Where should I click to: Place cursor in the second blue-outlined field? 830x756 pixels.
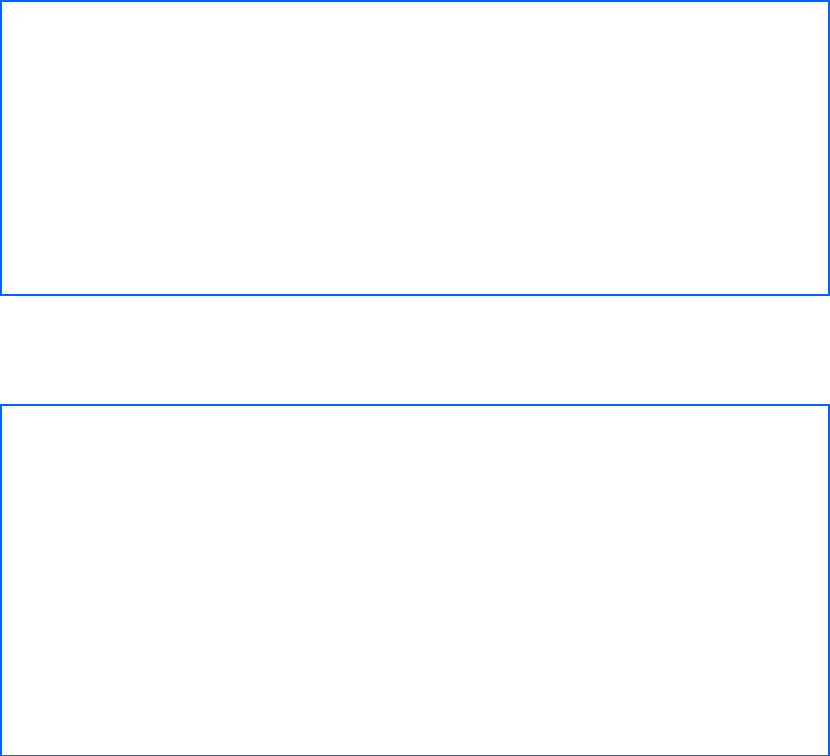coord(415,580)
